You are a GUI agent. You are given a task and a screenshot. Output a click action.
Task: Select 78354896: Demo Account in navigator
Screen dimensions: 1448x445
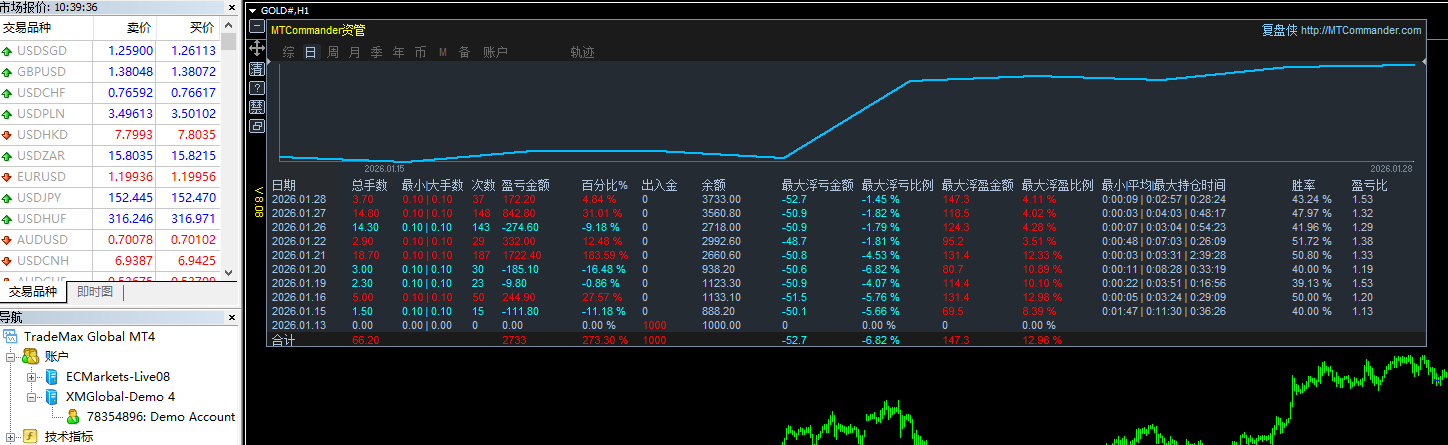(161, 417)
